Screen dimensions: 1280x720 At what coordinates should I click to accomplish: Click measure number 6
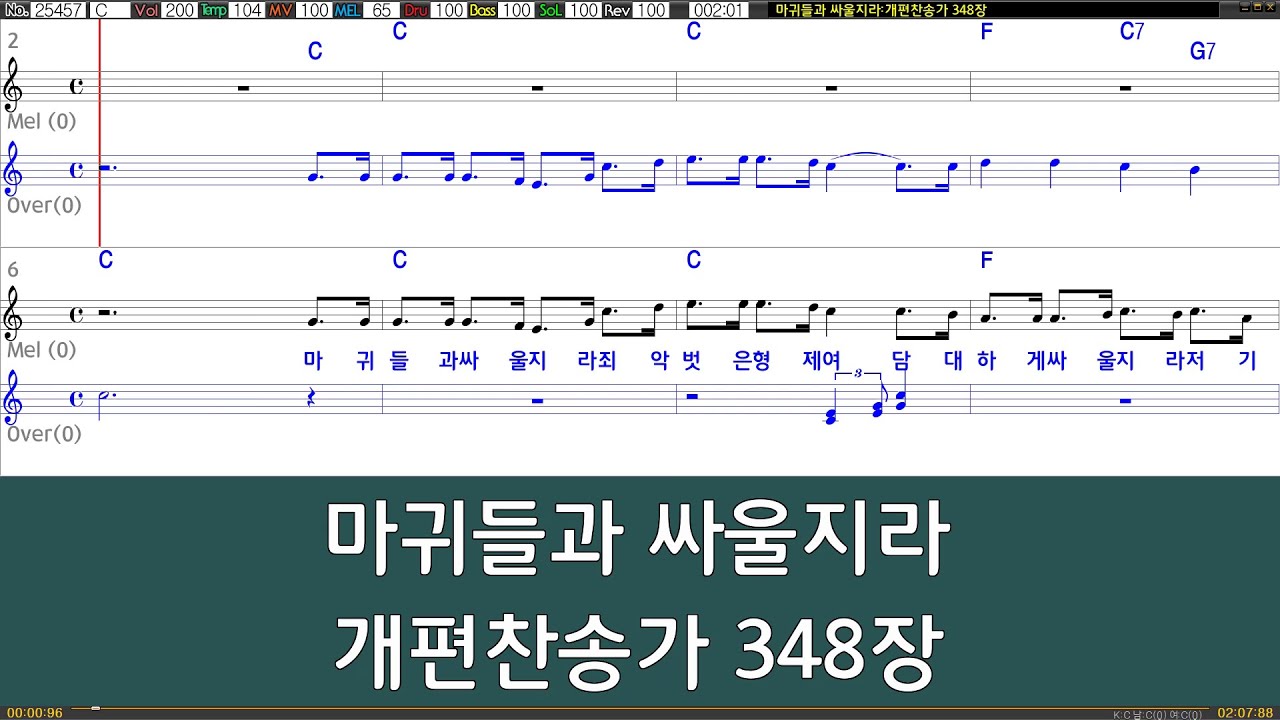tap(13, 270)
